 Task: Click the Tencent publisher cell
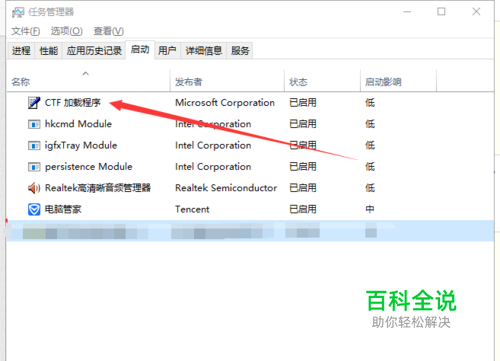coord(192,209)
